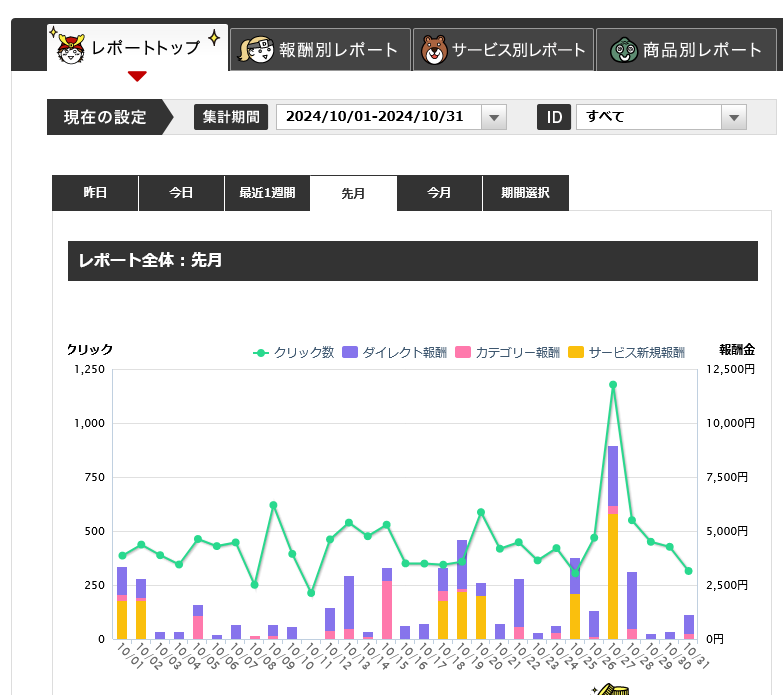Expand the 集計期間 date range dropdown

point(494,118)
